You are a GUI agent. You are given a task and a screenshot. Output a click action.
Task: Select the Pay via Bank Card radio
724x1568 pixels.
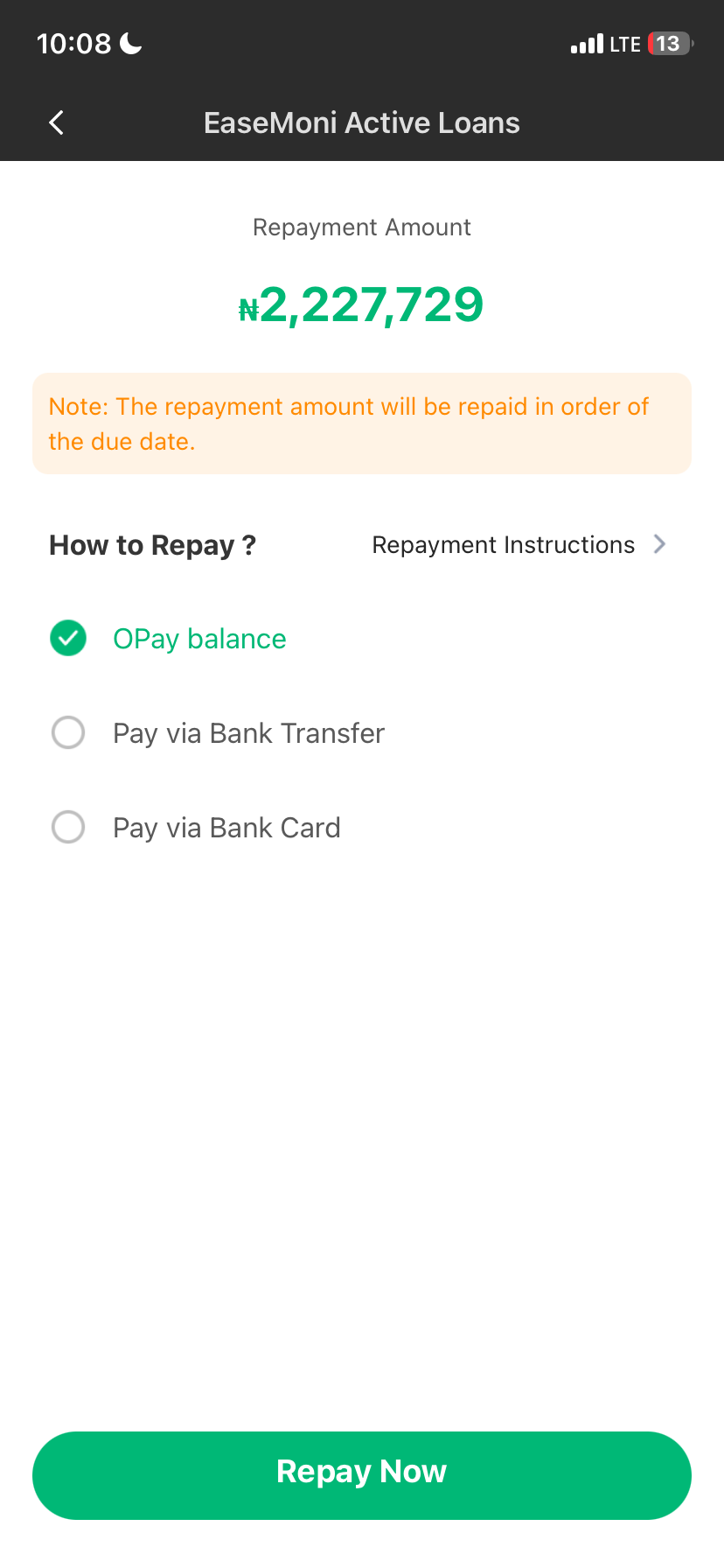(68, 827)
